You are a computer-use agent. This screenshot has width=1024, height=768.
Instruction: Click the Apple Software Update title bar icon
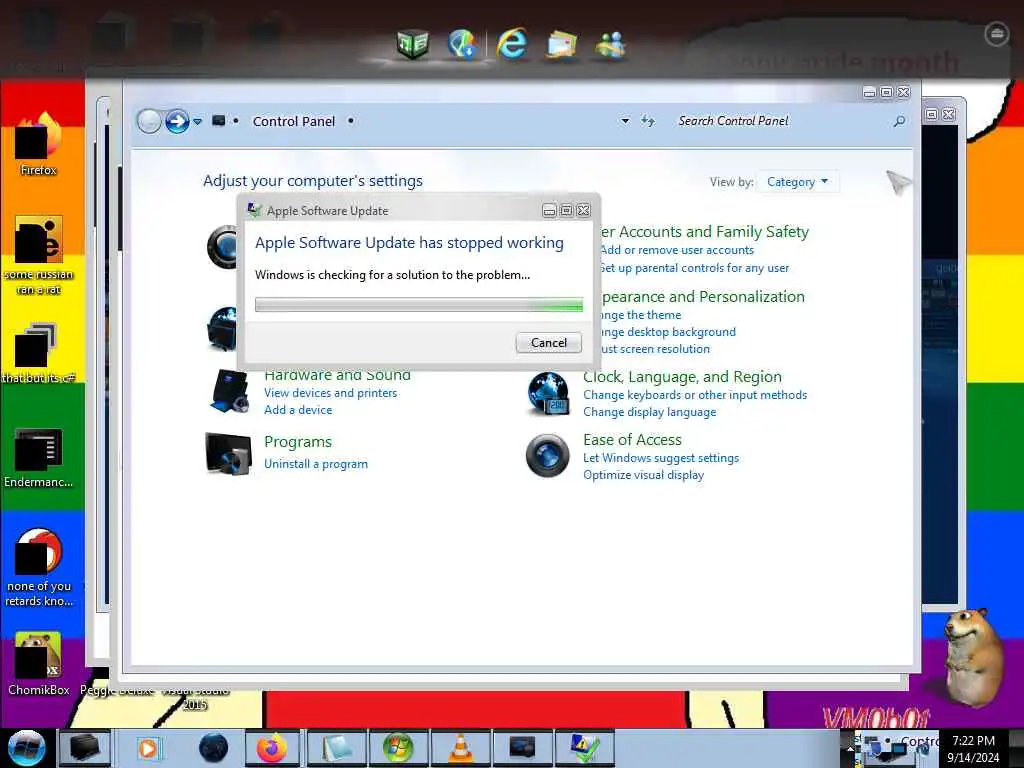point(254,210)
